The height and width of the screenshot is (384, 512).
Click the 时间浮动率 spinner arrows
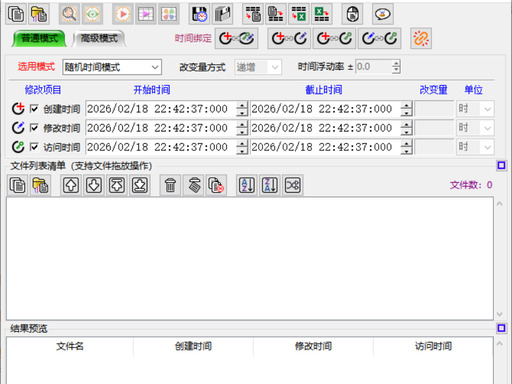pos(396,67)
